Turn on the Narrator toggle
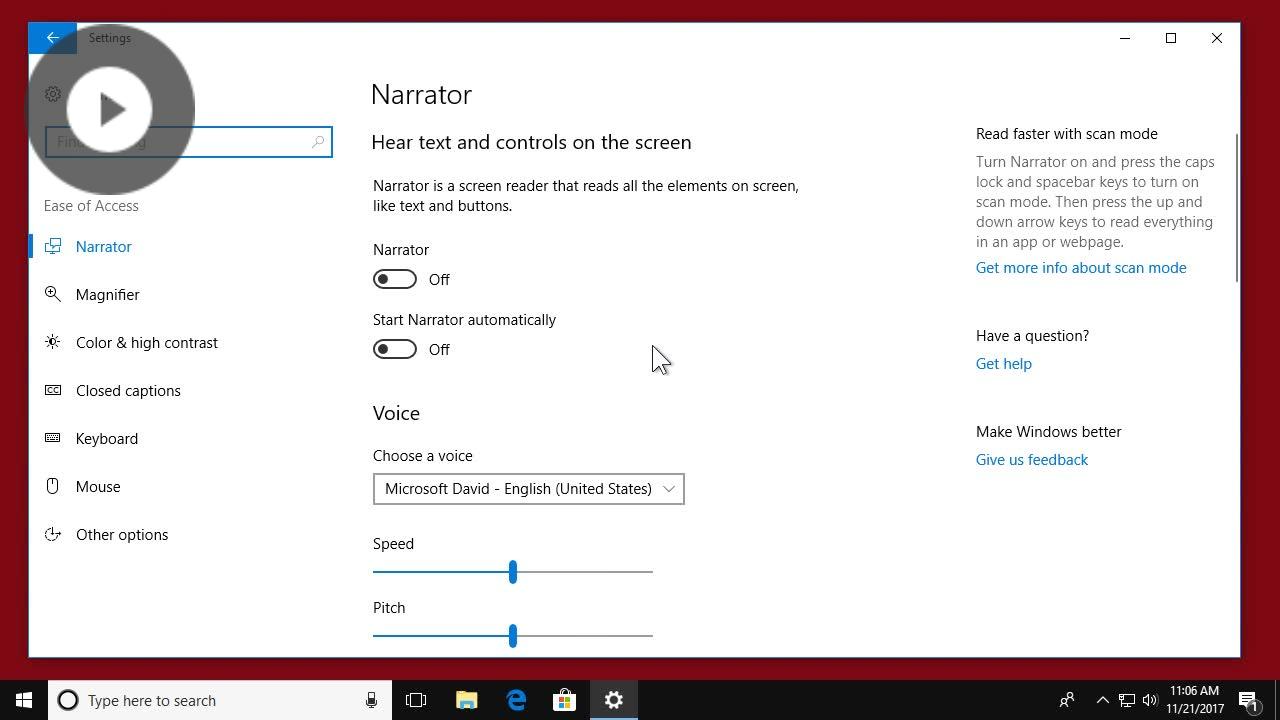The height and width of the screenshot is (720, 1280). click(395, 279)
